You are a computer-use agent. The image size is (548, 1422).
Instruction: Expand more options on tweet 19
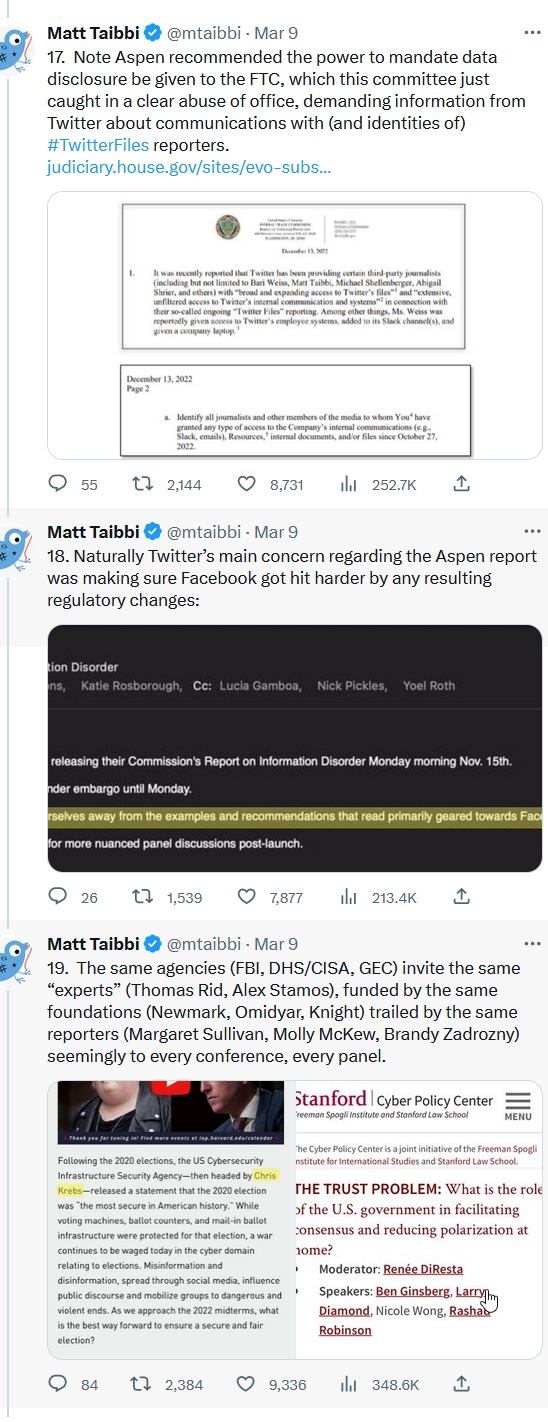pyautogui.click(x=530, y=944)
